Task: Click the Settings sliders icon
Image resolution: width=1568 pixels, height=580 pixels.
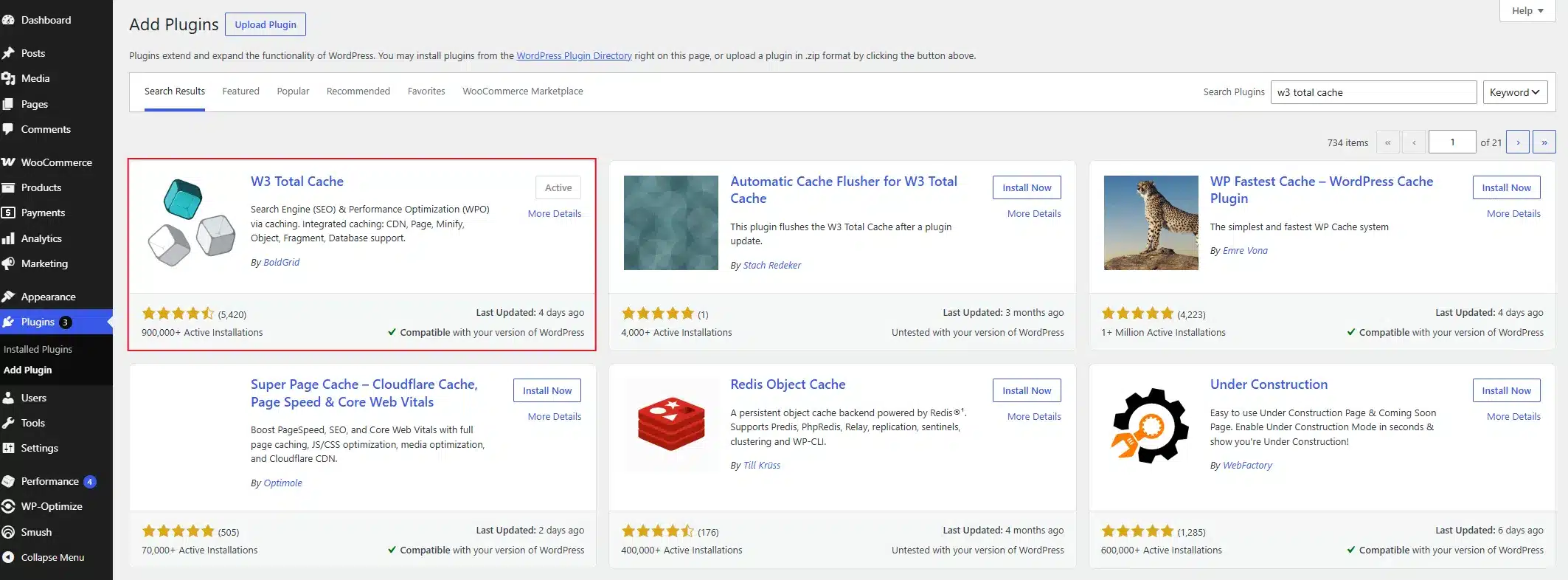Action: pos(8,448)
